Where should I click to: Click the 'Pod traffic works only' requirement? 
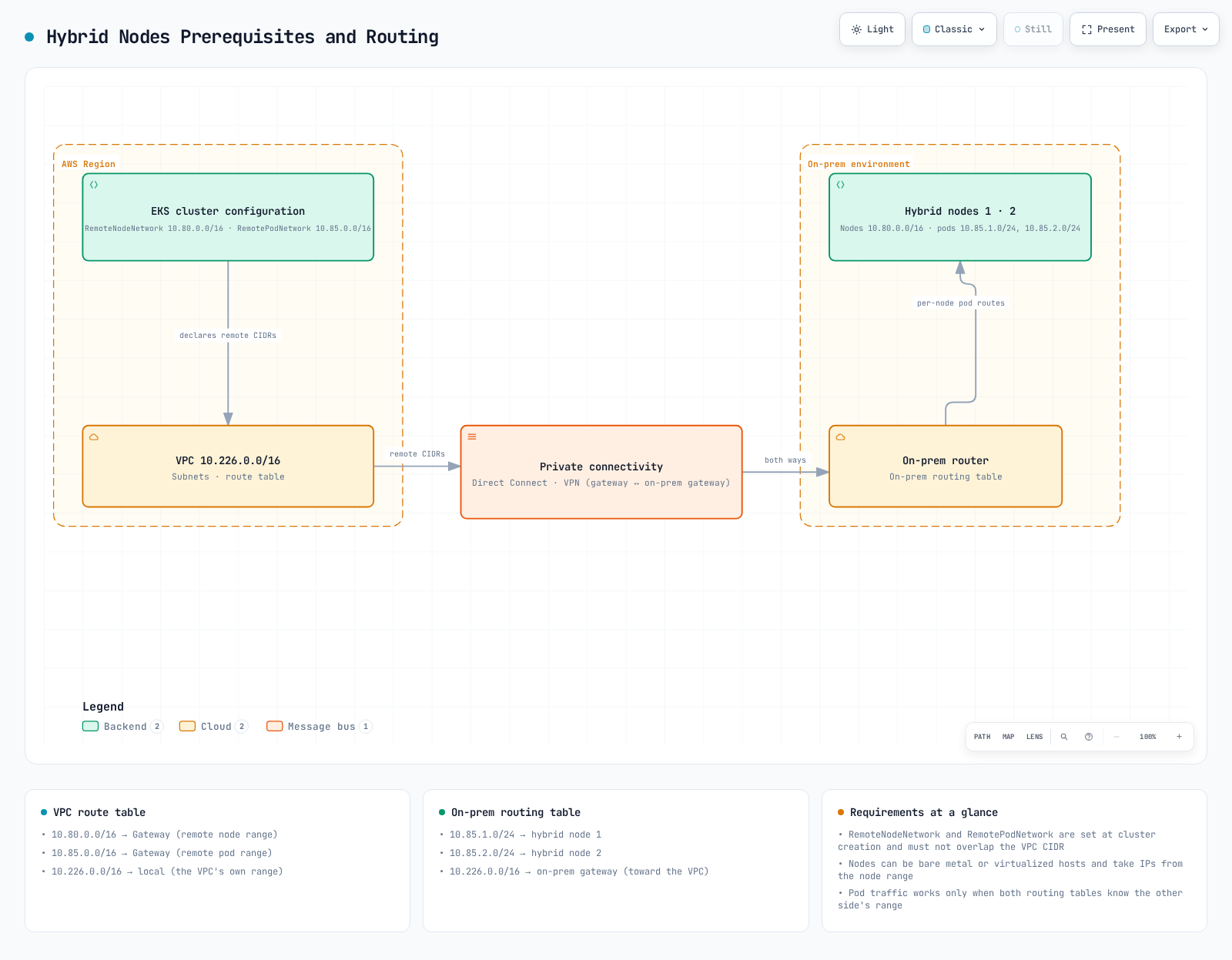[1010, 899]
